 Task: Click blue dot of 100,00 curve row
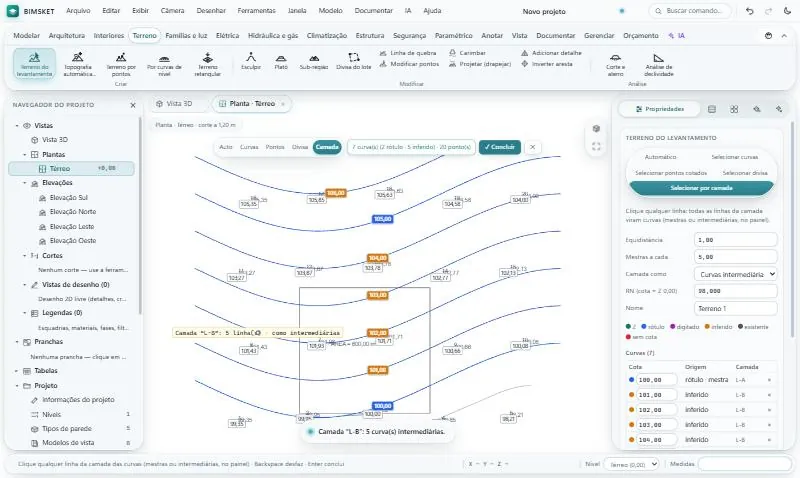(x=632, y=380)
